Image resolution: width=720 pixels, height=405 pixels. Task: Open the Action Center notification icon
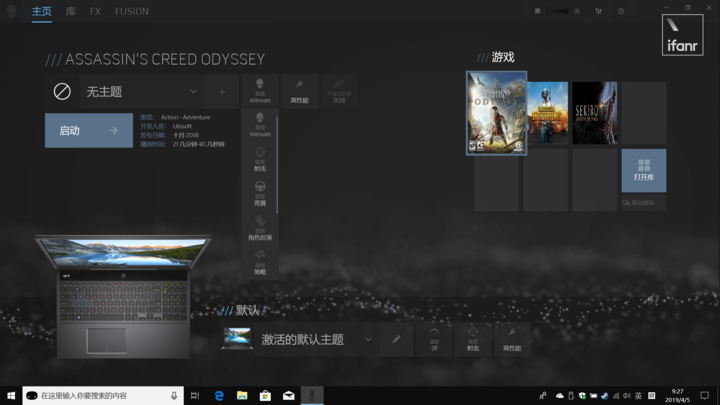coord(705,395)
